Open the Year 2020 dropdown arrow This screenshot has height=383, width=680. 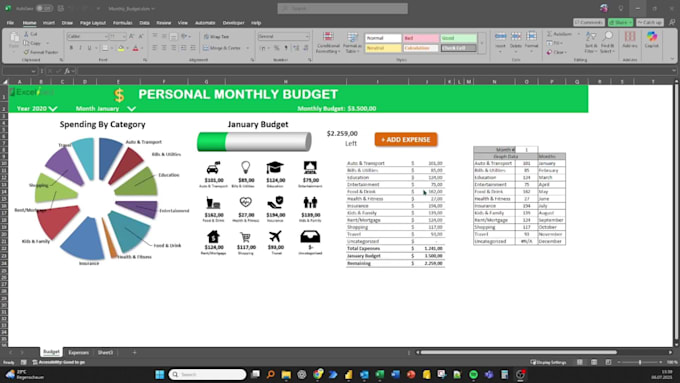[x=53, y=108]
